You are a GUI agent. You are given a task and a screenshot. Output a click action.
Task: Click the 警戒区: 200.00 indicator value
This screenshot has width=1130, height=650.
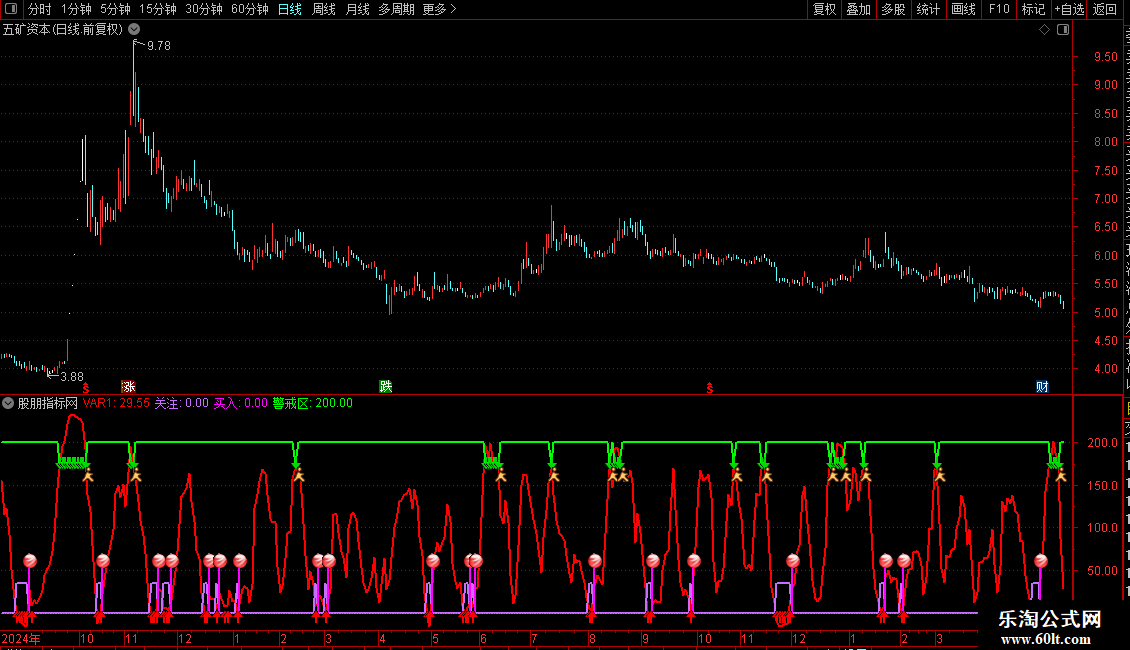[313, 404]
